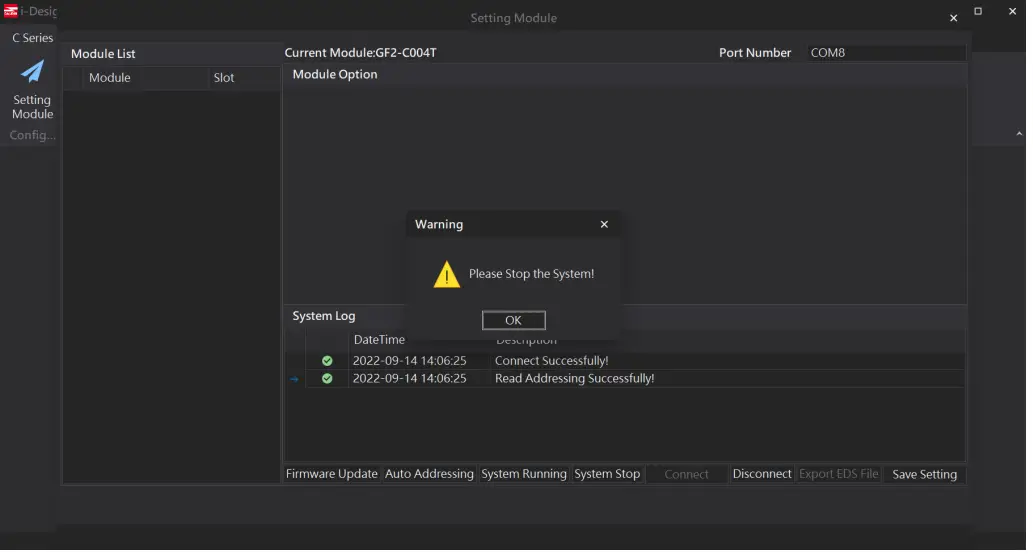Open the C Series tab
1033x554 pixels.
(32, 38)
